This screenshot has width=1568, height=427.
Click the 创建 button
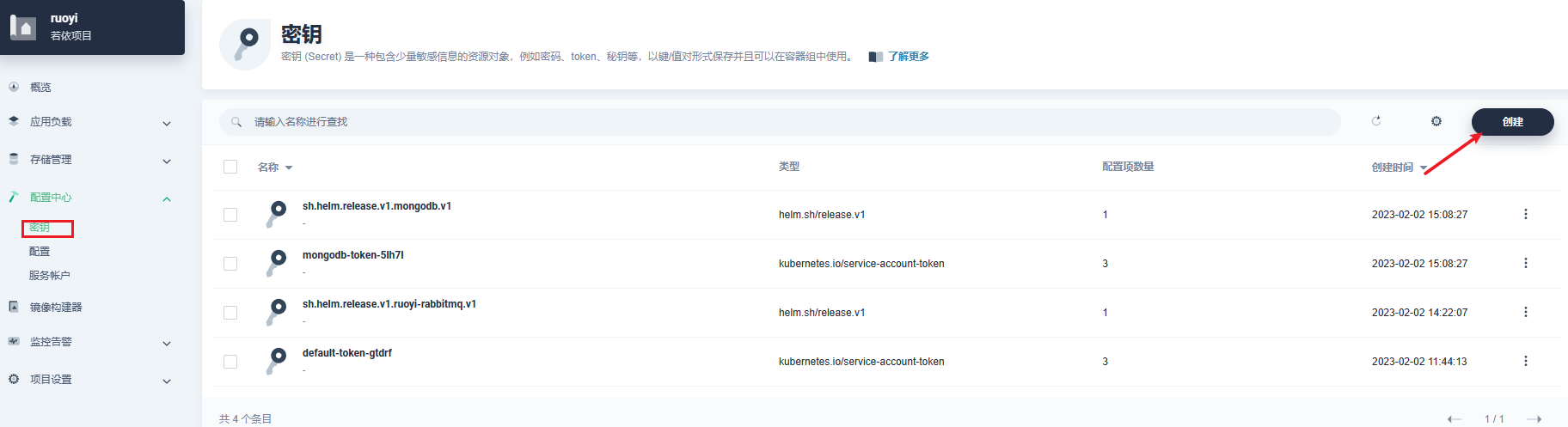[1512, 122]
